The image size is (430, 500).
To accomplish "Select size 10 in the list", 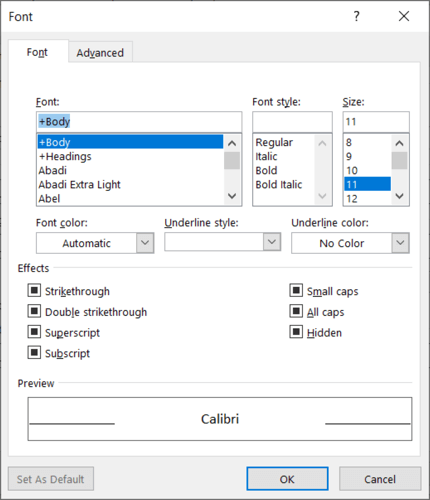I will tap(367, 170).
